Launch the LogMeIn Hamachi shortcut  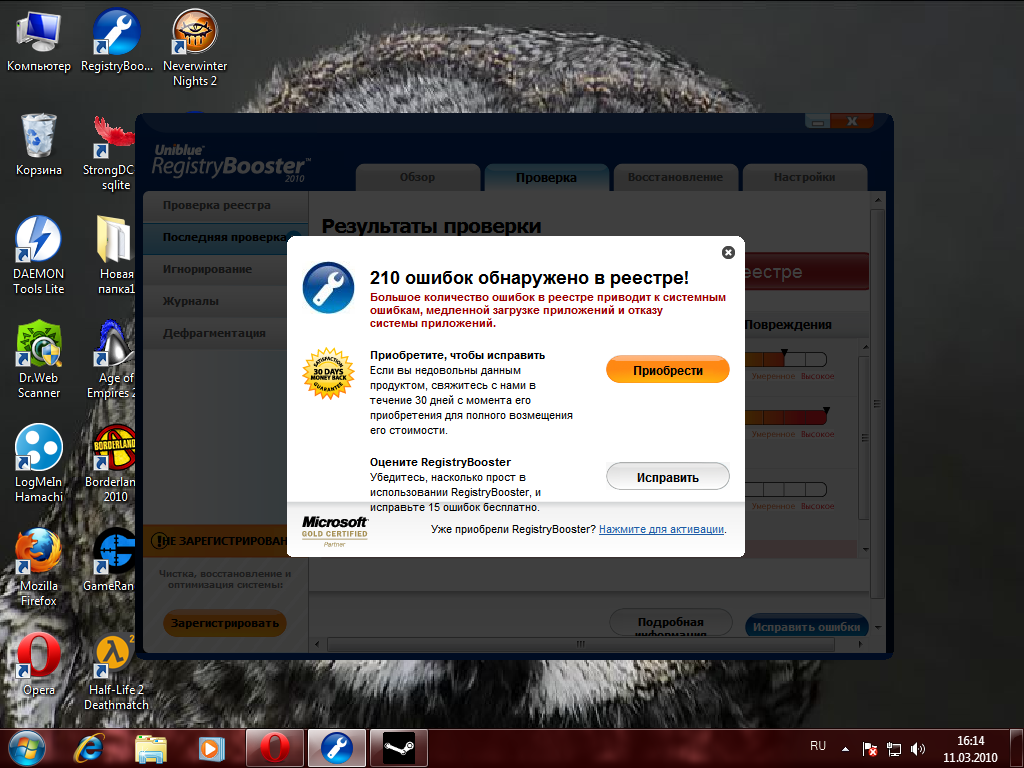coord(39,463)
